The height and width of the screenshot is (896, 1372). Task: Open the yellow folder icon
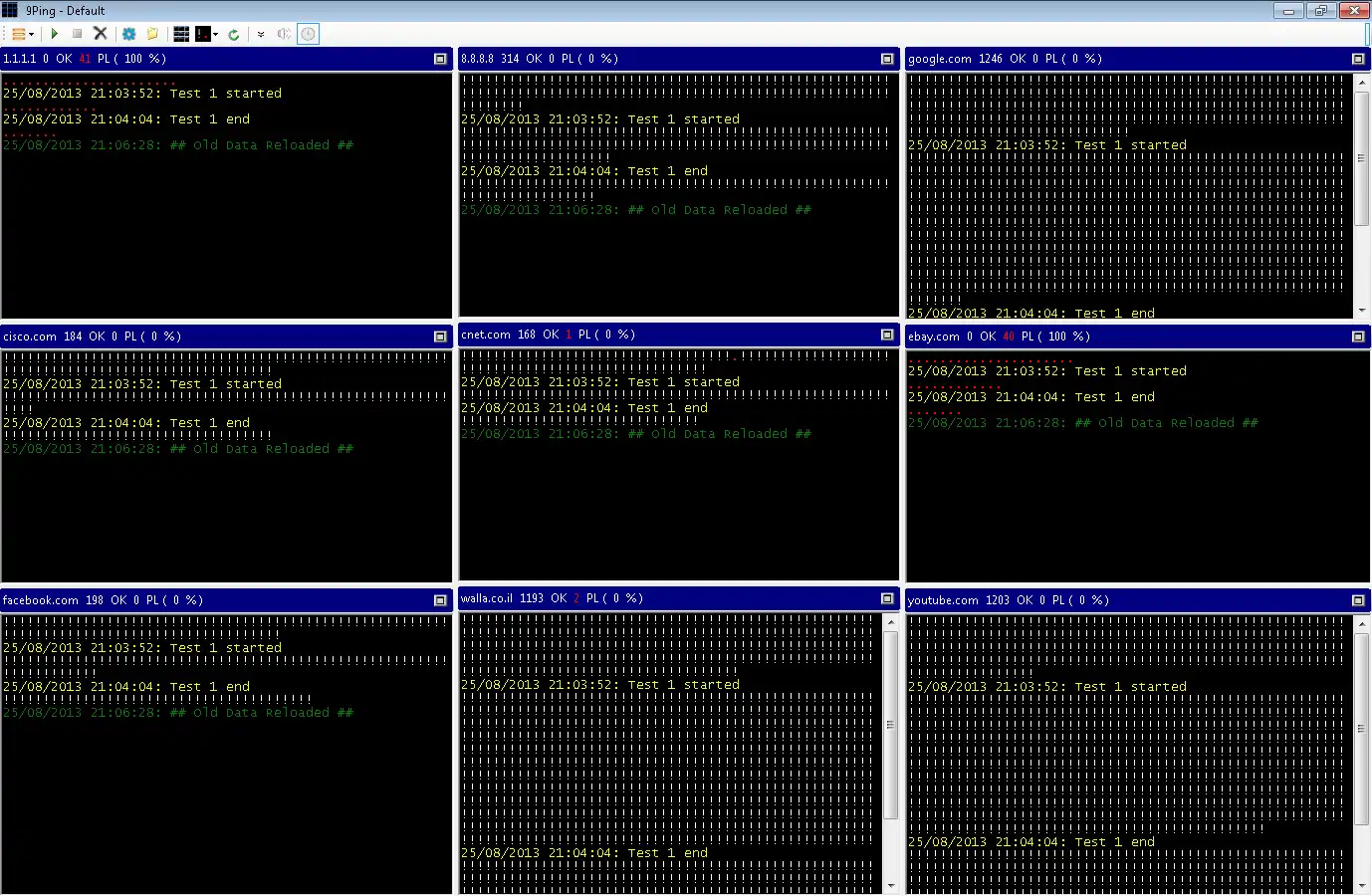click(152, 34)
